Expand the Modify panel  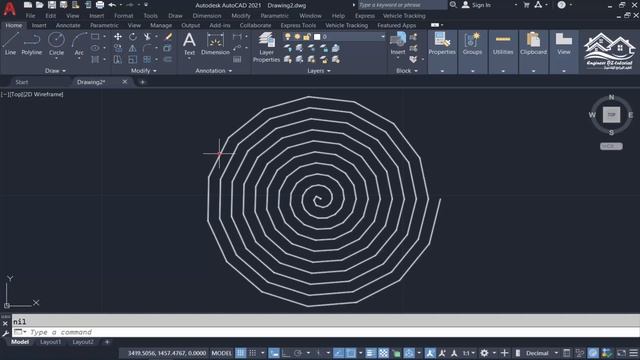coord(143,71)
